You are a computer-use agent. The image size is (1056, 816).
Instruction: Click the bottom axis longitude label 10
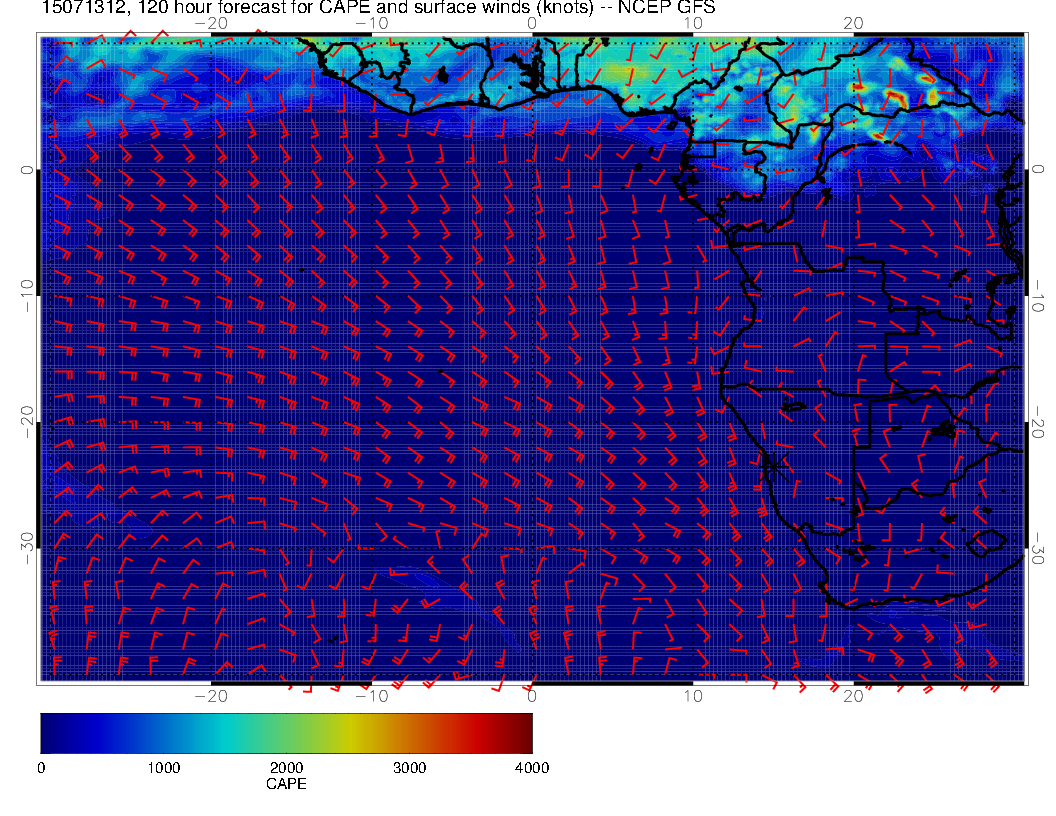(693, 695)
